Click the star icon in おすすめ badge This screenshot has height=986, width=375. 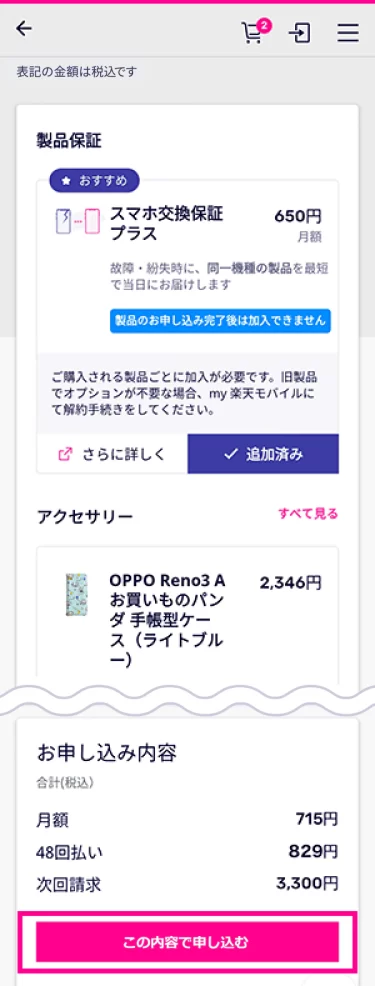tap(67, 182)
